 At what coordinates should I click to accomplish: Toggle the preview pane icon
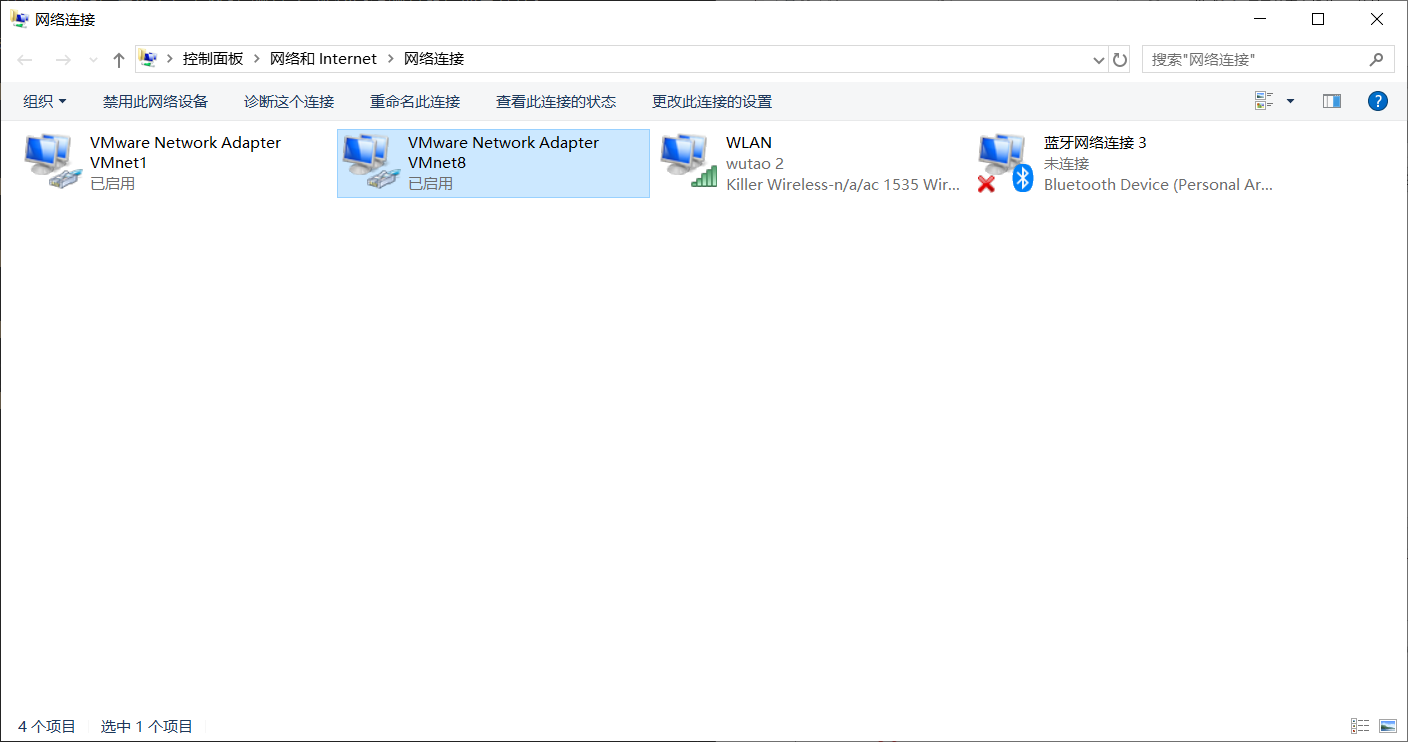[x=1331, y=101]
